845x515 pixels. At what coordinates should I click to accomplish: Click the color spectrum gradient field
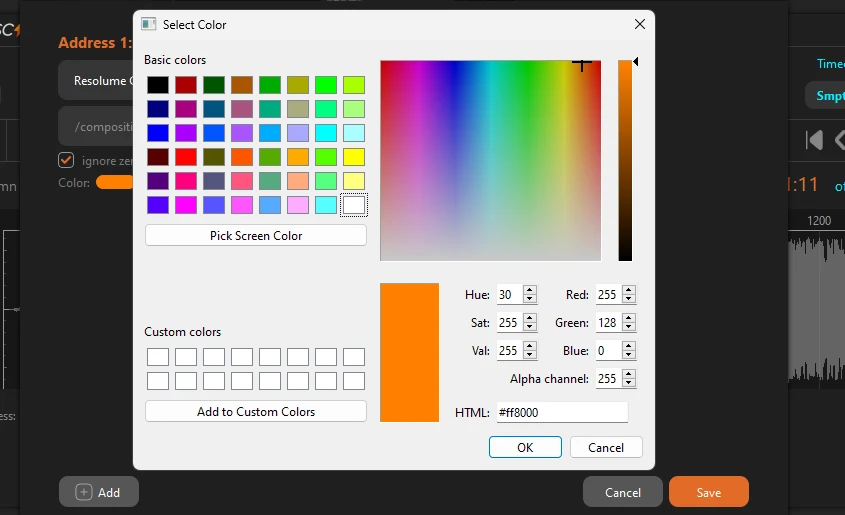point(490,161)
